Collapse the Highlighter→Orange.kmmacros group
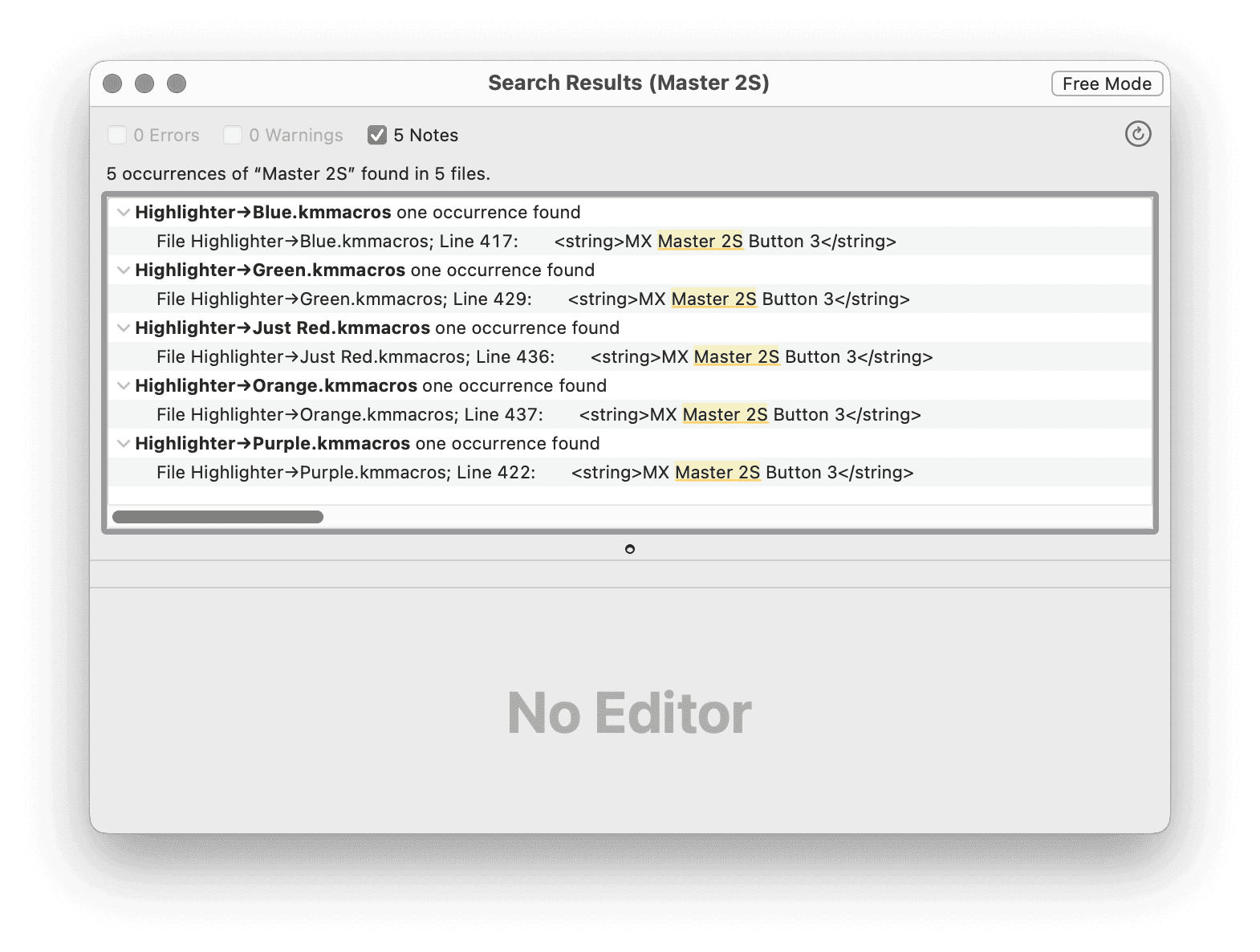Viewport: 1260px width, 952px height. tap(124, 386)
